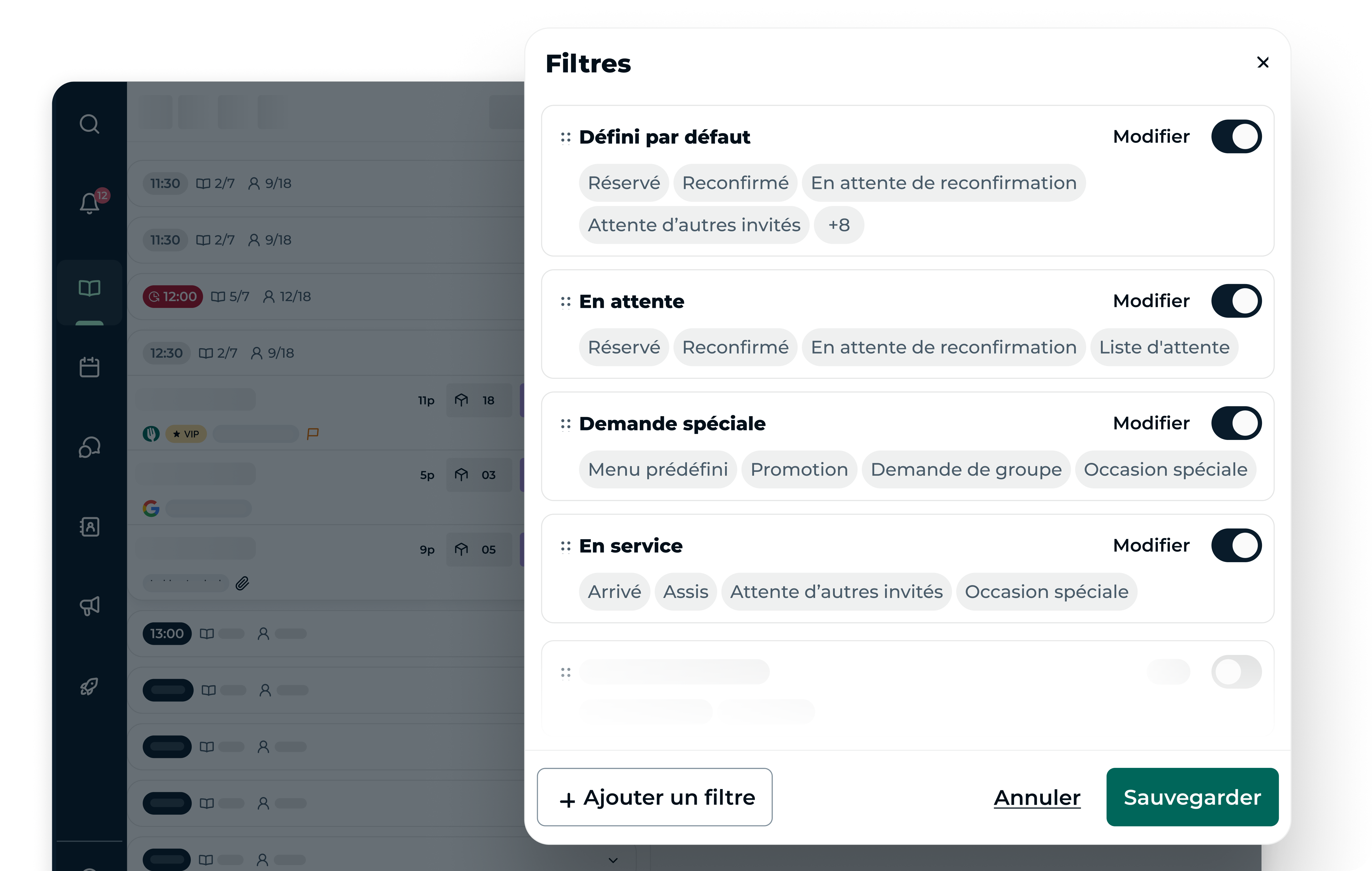
Task: Open the megaphone campaigns icon
Action: coord(89,605)
